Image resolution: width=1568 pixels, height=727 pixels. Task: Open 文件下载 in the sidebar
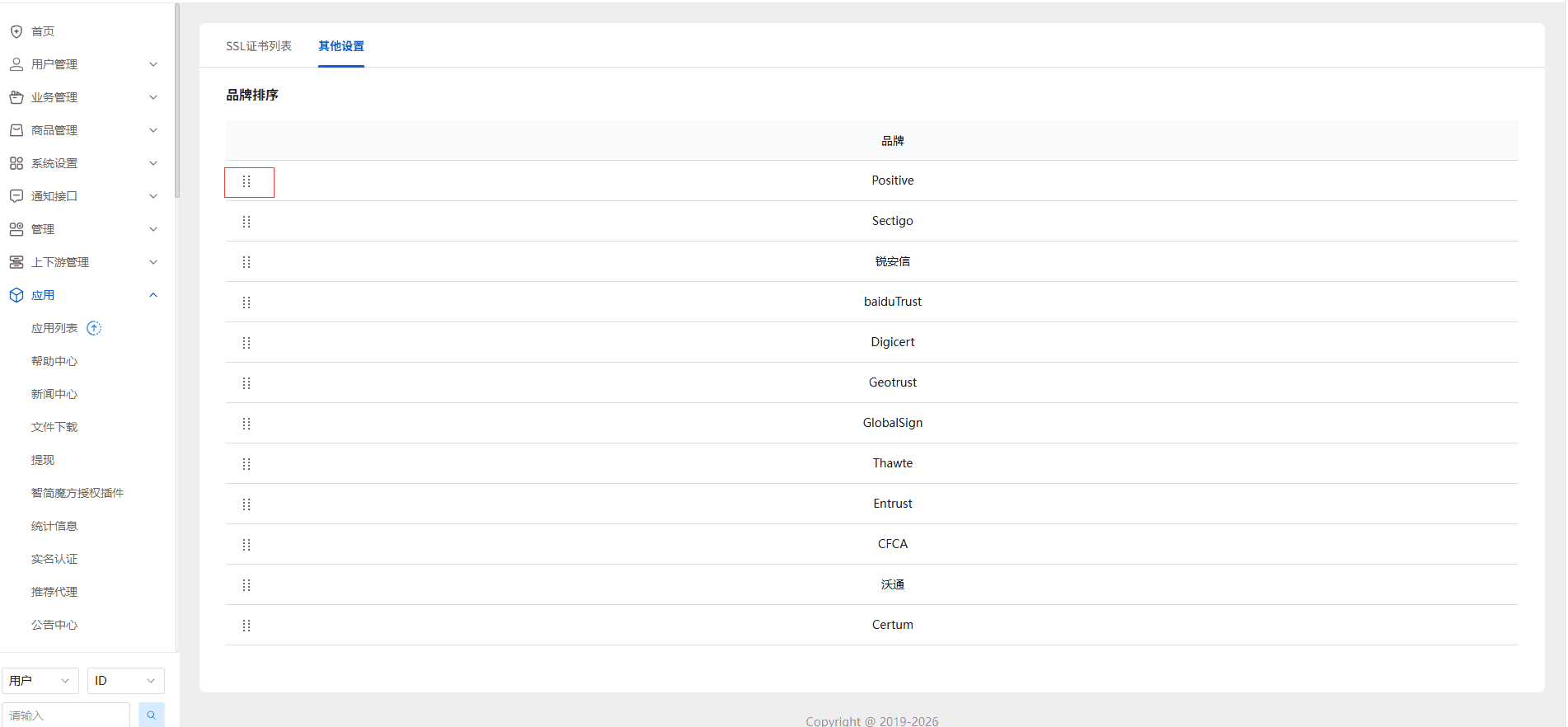[54, 427]
